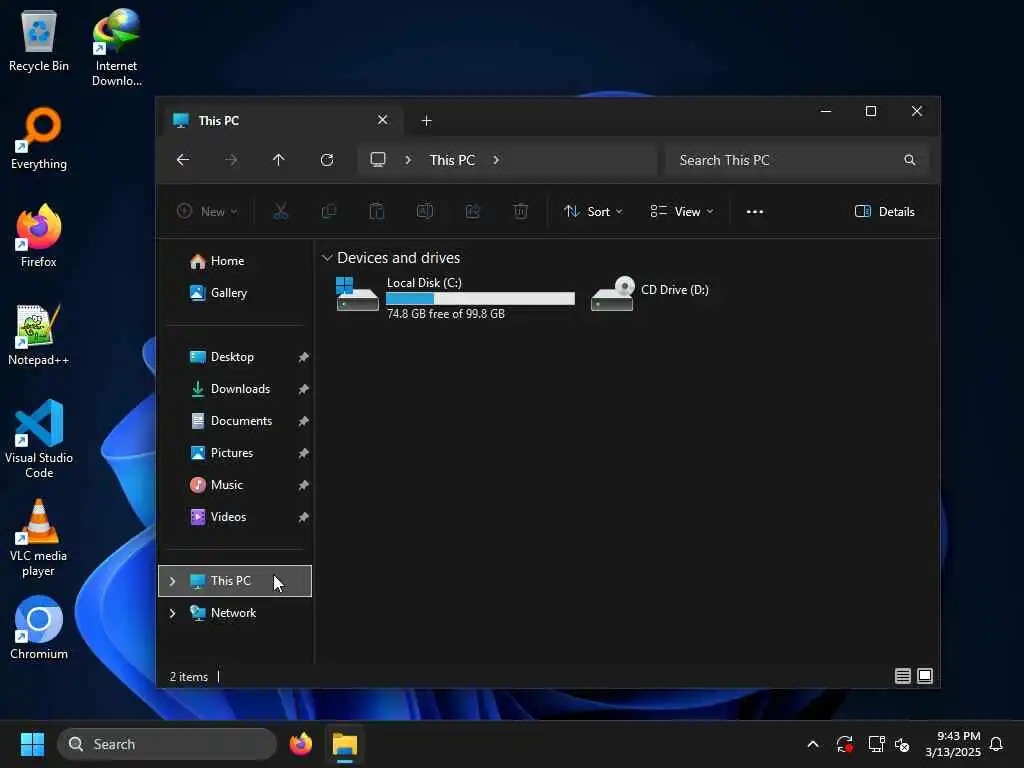Open Downloads folder in sidebar
Viewport: 1024px width, 768px height.
pos(235,389)
